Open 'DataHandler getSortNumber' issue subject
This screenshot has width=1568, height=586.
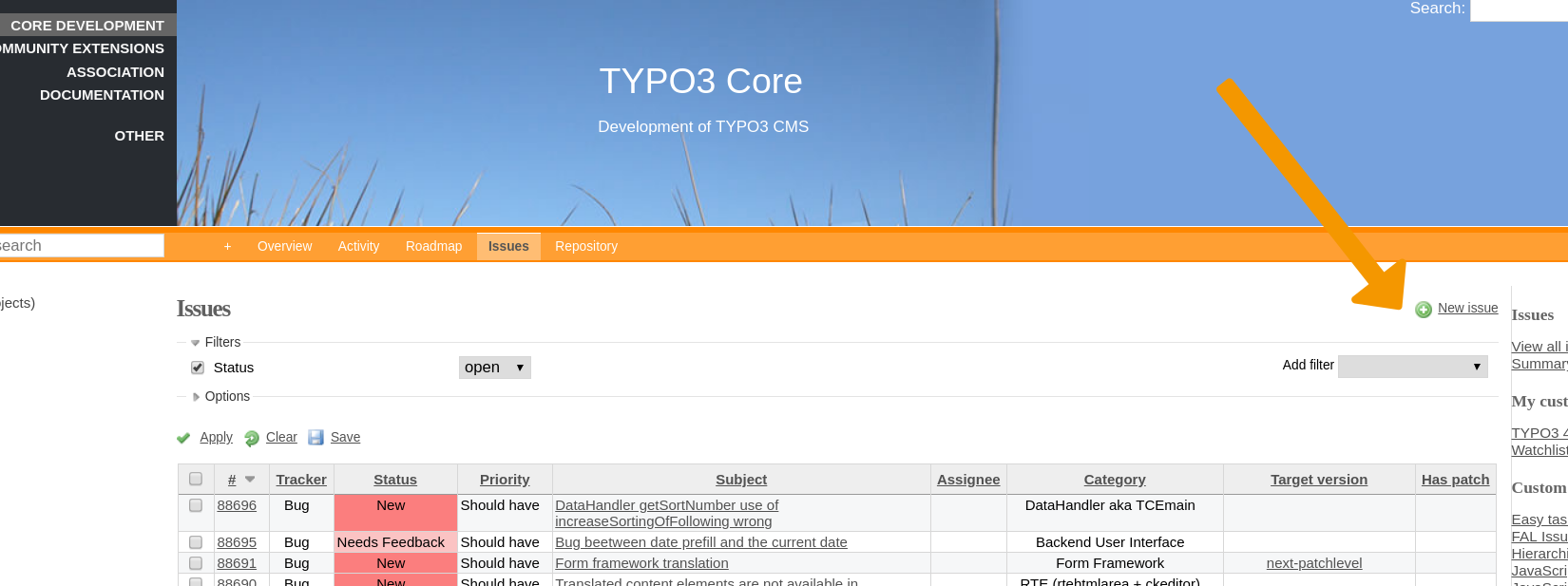pos(666,513)
